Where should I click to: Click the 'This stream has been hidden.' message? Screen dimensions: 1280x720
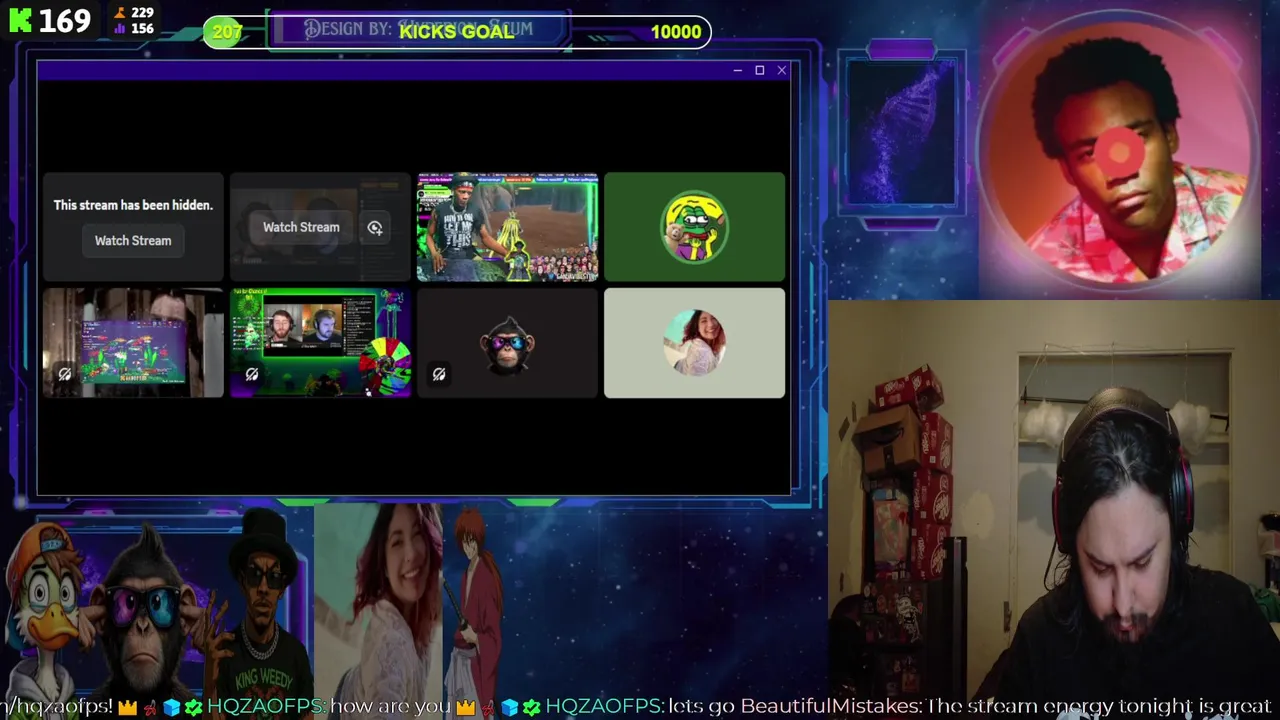(x=133, y=205)
